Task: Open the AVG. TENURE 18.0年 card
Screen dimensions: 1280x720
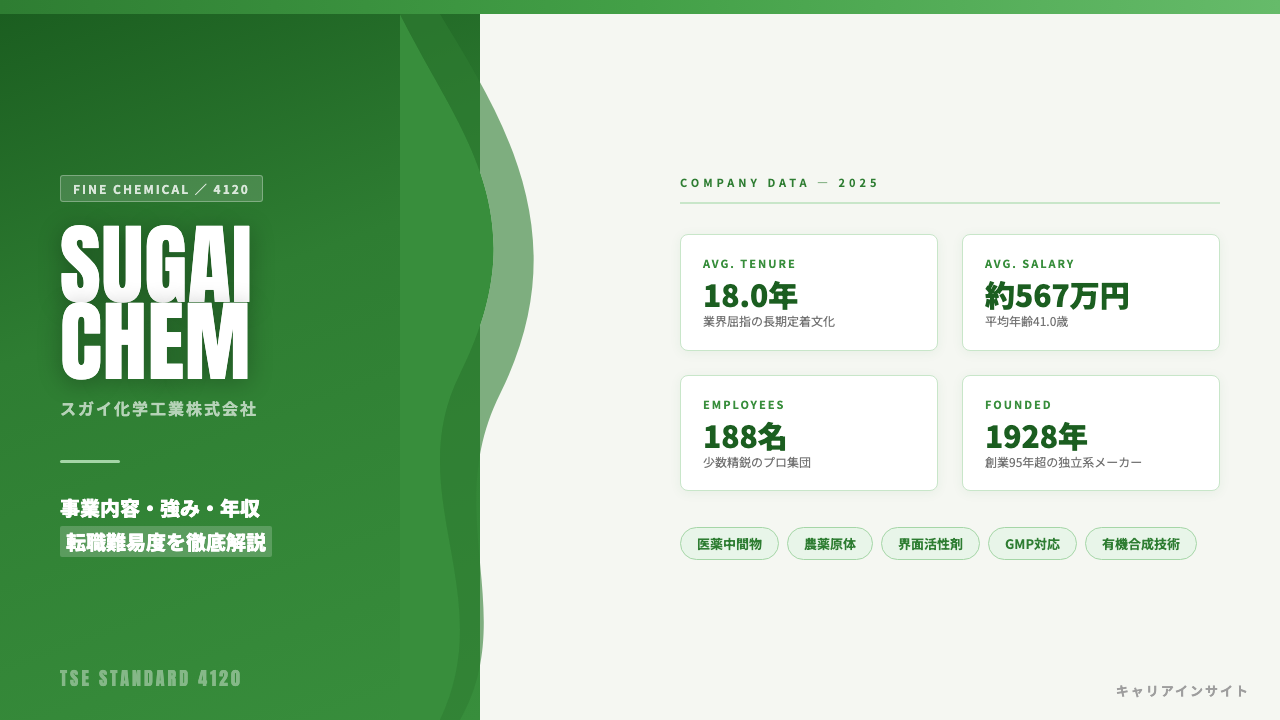Action: (x=809, y=292)
